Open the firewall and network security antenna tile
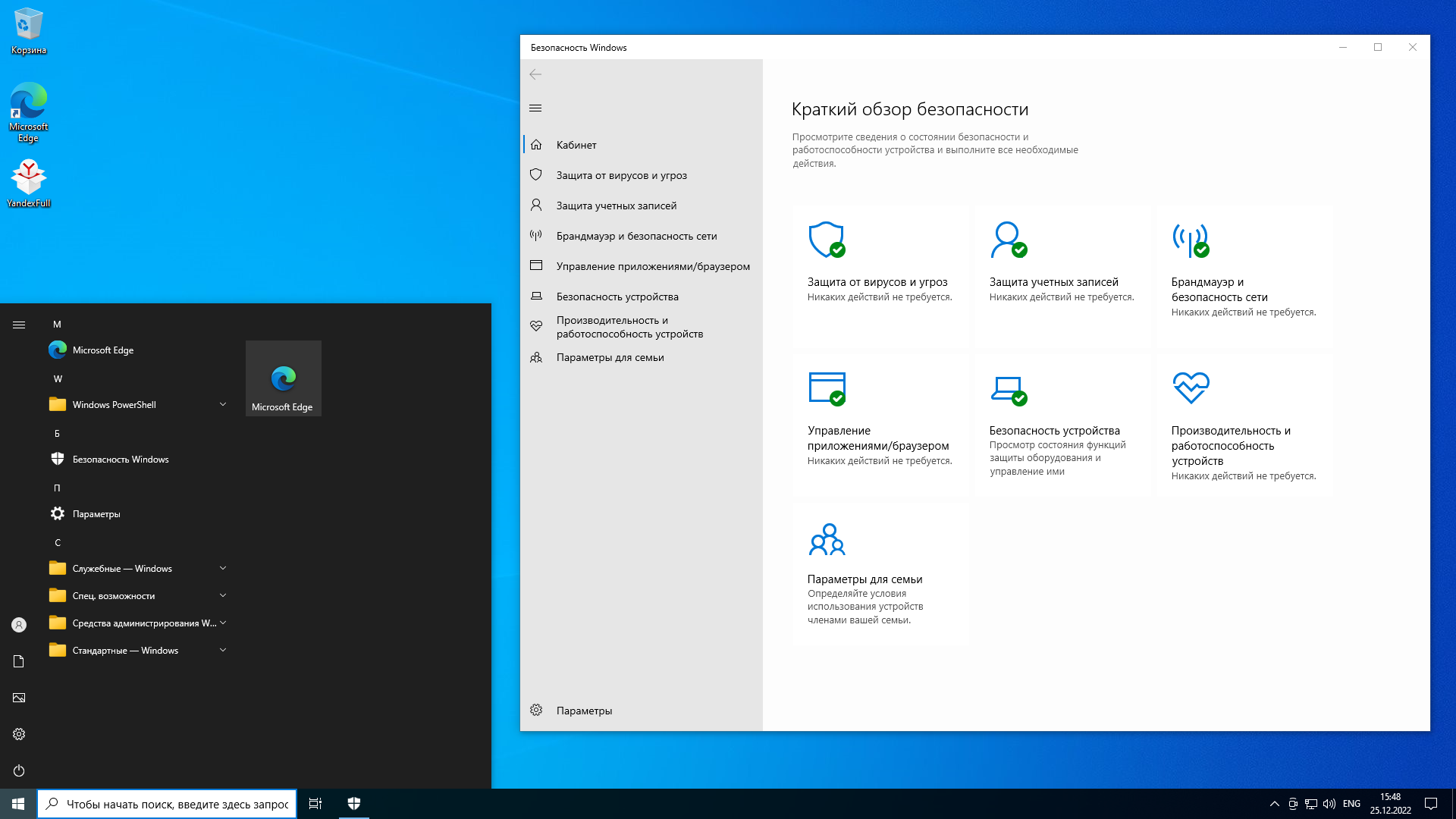The image size is (1456, 819). tap(1191, 240)
